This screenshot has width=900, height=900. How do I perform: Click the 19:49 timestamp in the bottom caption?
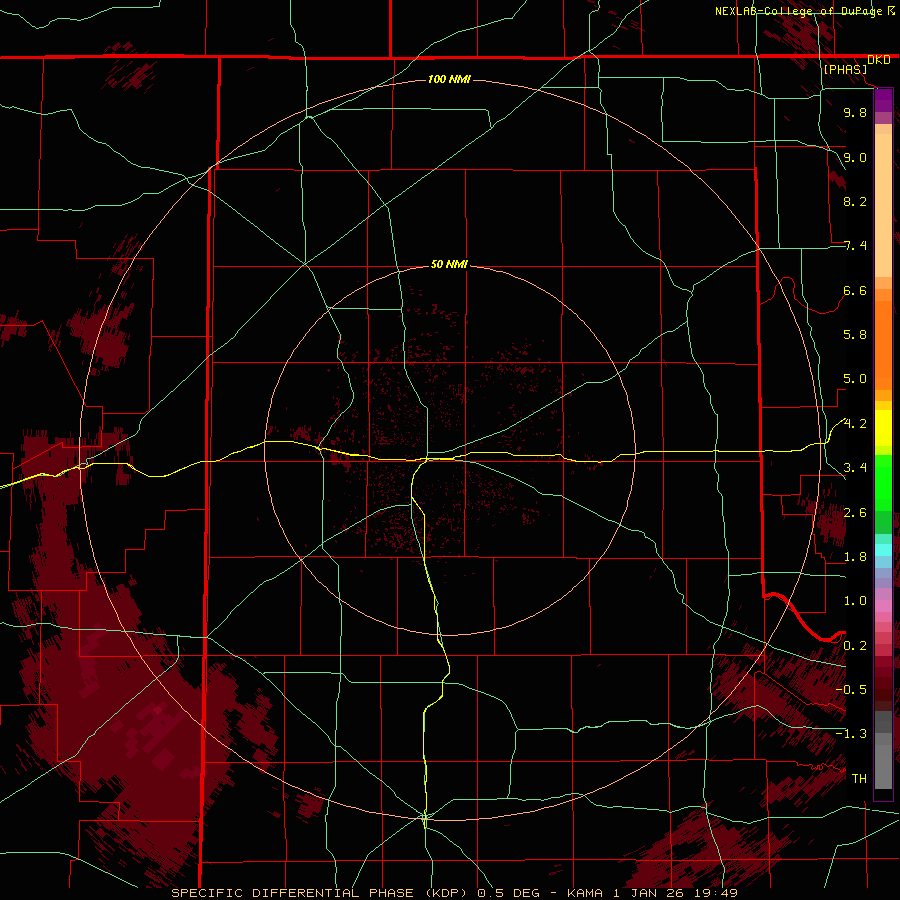click(x=717, y=893)
